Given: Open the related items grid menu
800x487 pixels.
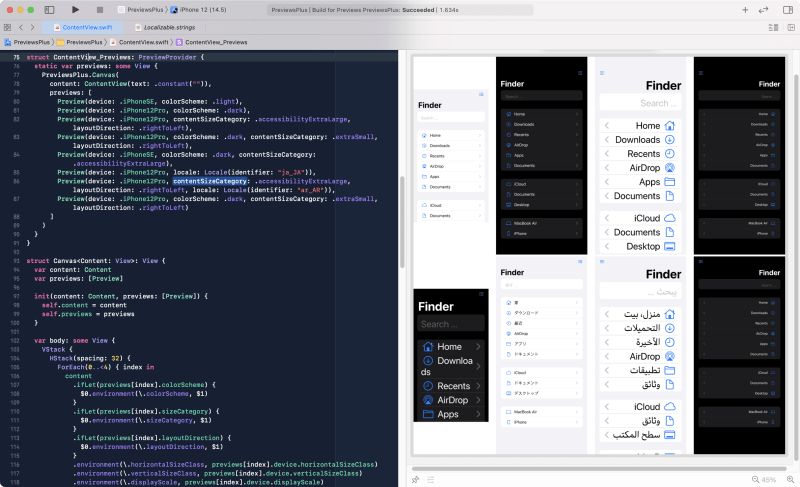Looking at the screenshot, I should (x=7, y=28).
